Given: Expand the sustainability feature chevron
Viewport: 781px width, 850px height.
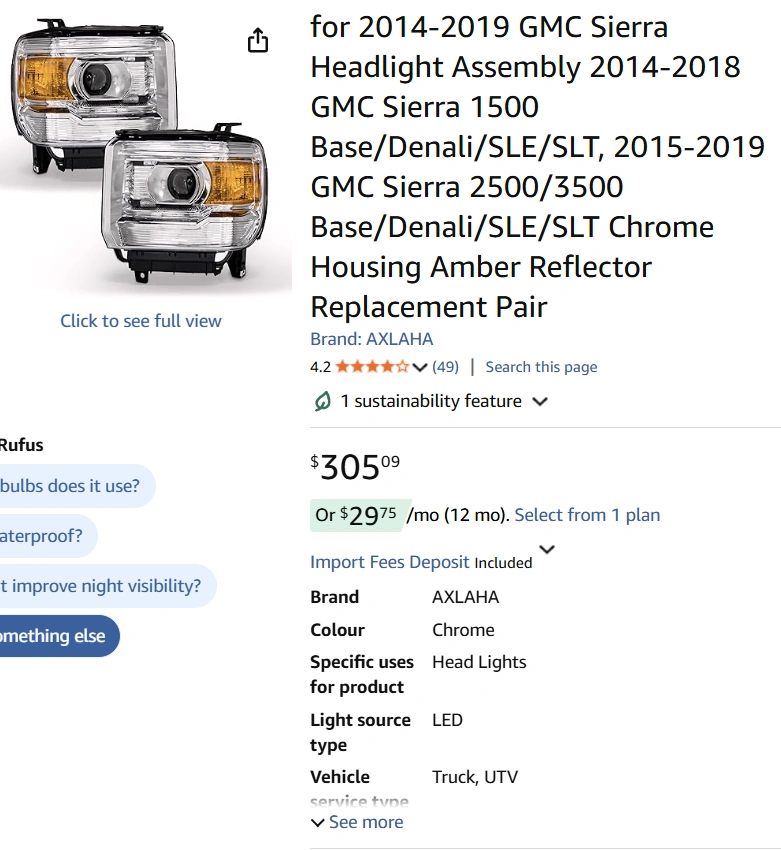Looking at the screenshot, I should (x=540, y=401).
